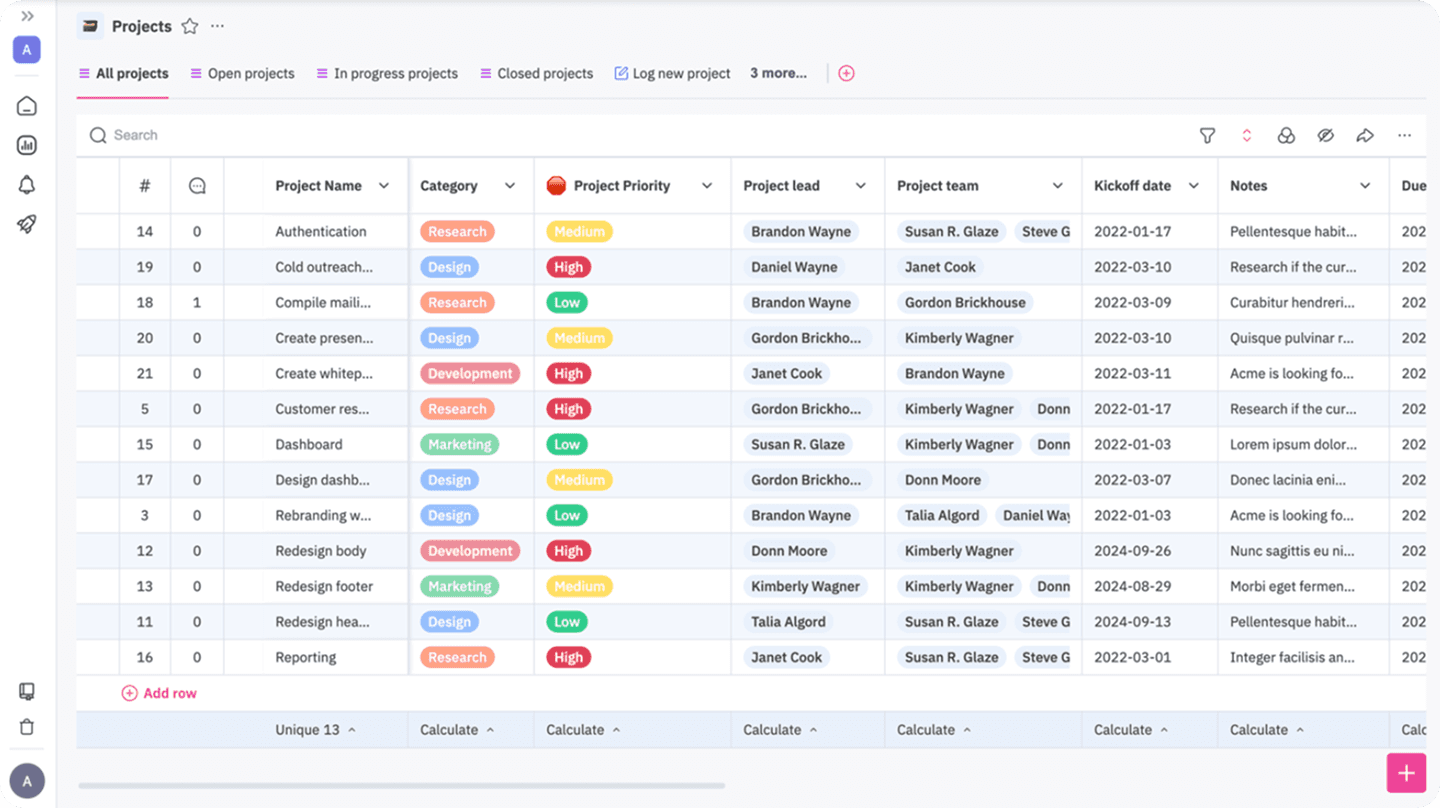The height and width of the screenshot is (808, 1440).
Task: Open the reports chart icon in sidebar
Action: [x=27, y=145]
